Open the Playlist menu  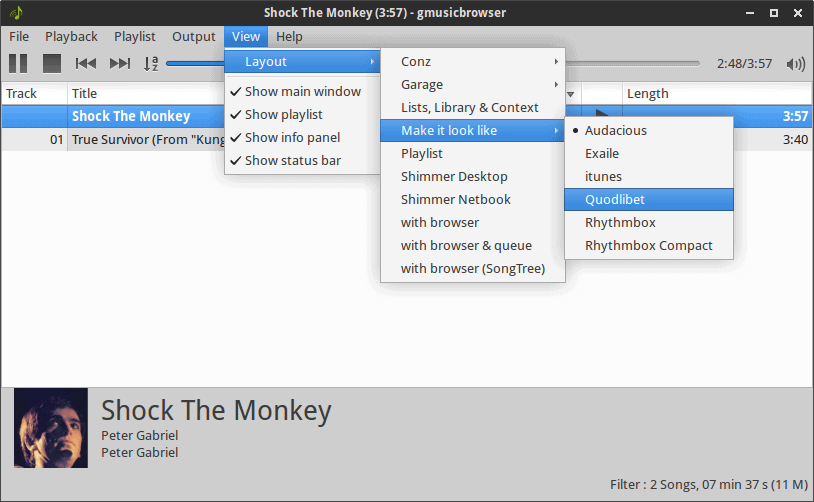tap(134, 37)
